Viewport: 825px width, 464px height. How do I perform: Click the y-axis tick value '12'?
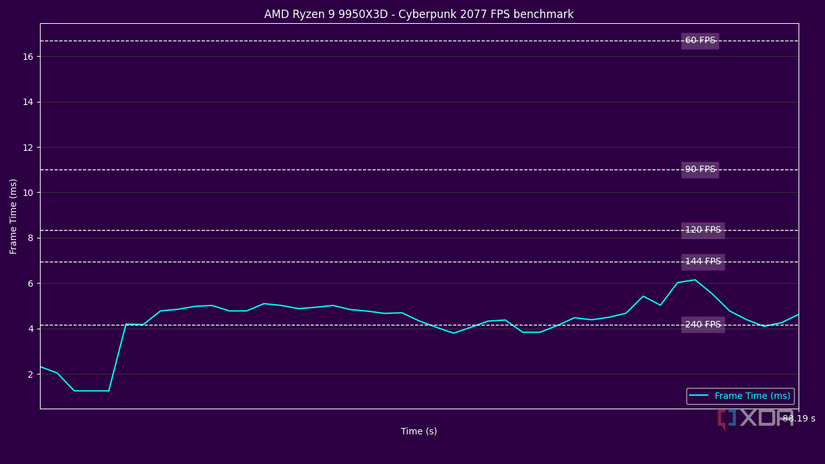point(28,148)
